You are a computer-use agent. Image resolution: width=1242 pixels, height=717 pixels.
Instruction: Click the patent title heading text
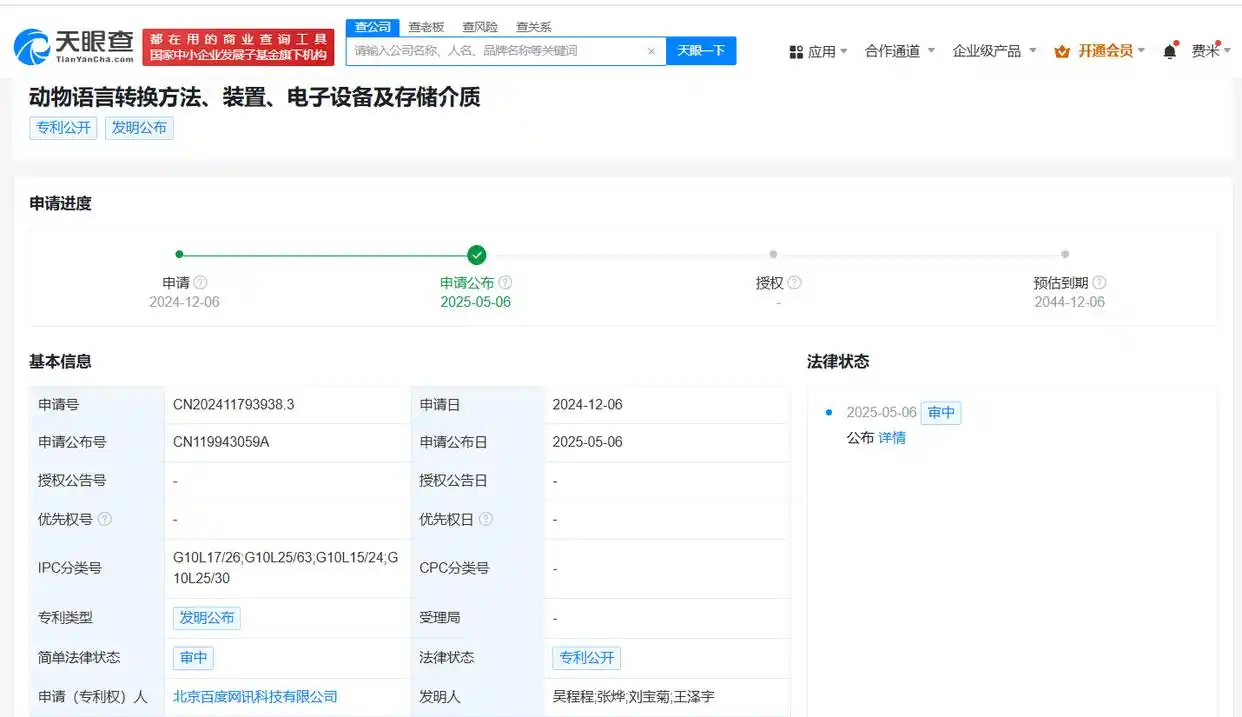tap(255, 96)
